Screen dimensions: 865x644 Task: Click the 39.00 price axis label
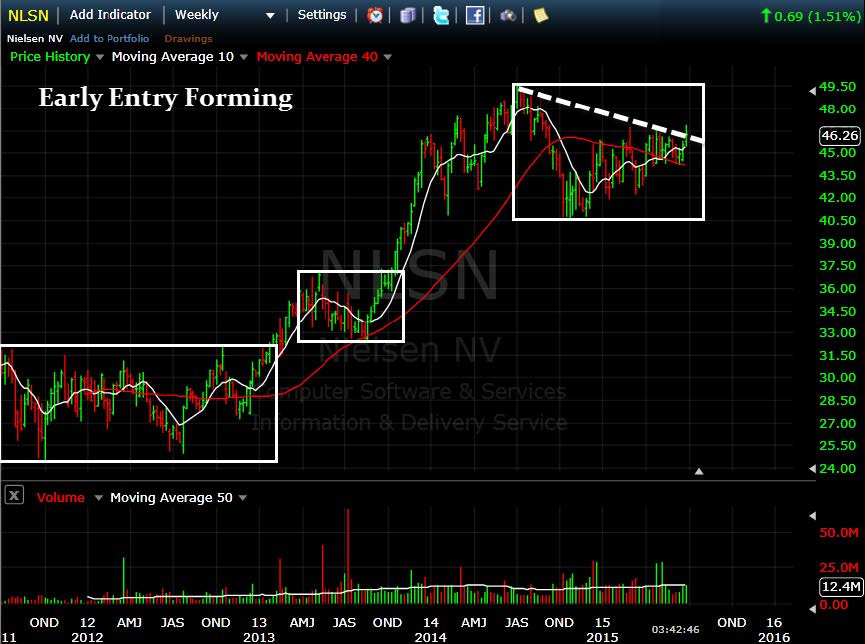(x=837, y=243)
